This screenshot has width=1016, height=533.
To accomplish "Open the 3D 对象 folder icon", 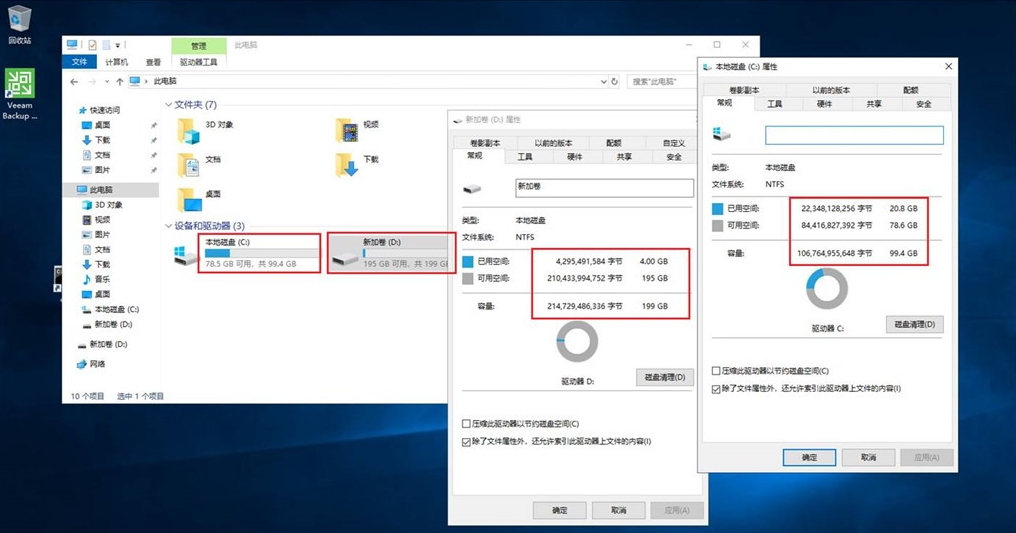I will [x=187, y=130].
